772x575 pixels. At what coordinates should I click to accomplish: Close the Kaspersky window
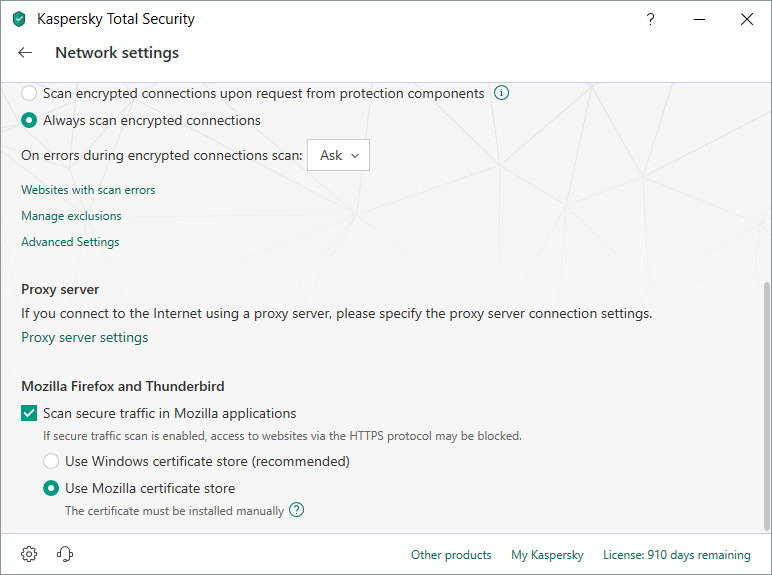(746, 19)
